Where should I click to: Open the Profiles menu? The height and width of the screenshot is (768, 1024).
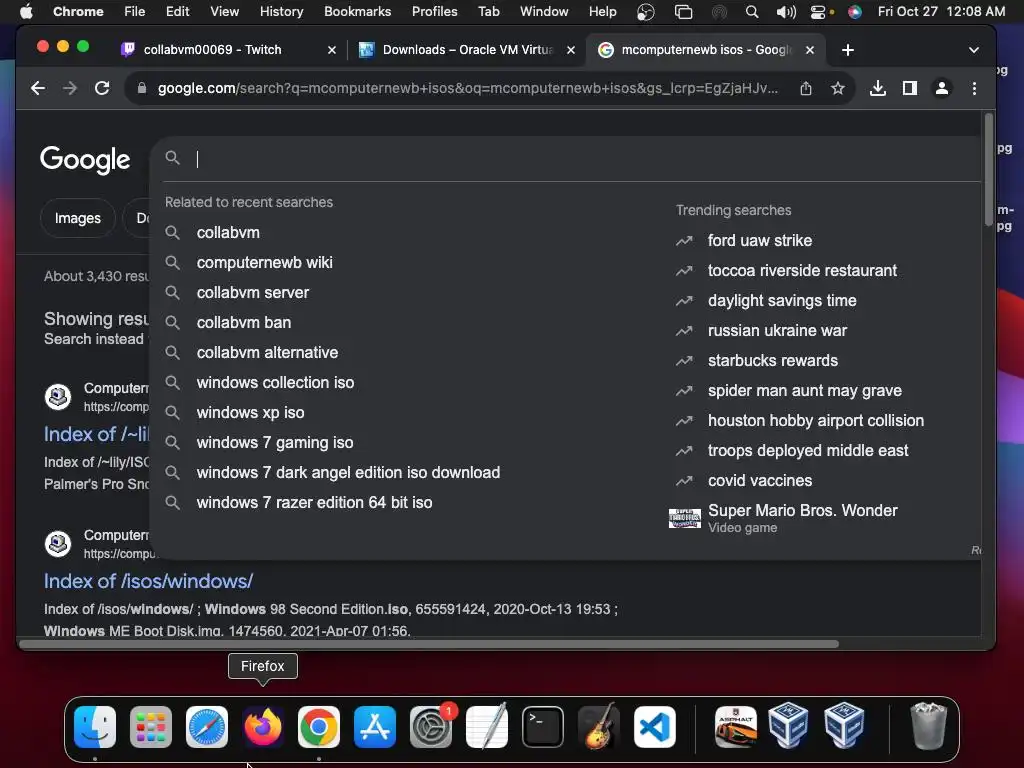pyautogui.click(x=434, y=12)
